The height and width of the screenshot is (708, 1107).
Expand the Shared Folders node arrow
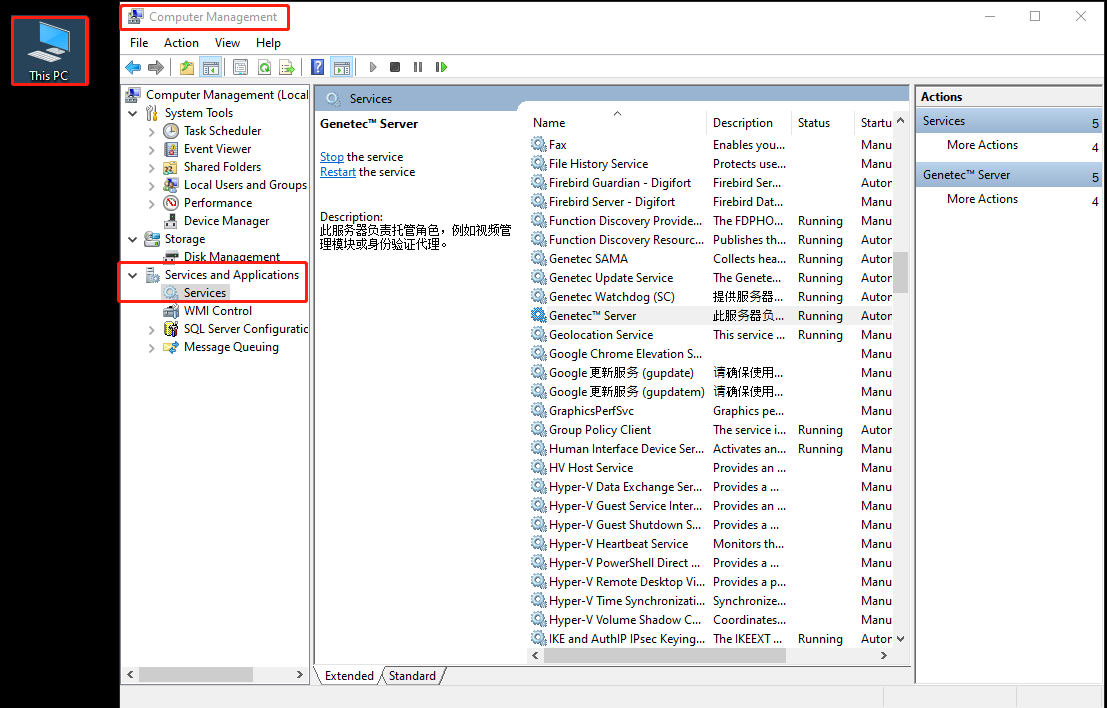(x=151, y=167)
